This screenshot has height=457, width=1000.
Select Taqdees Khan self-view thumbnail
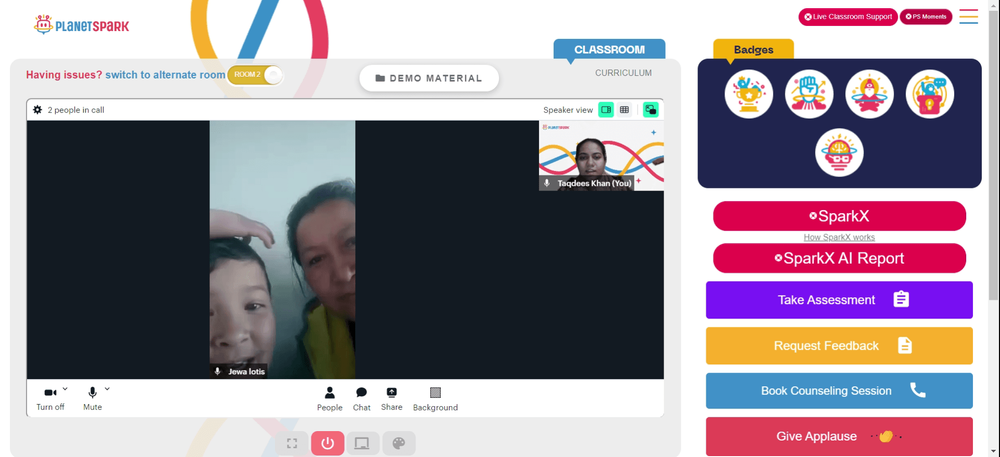coord(601,156)
